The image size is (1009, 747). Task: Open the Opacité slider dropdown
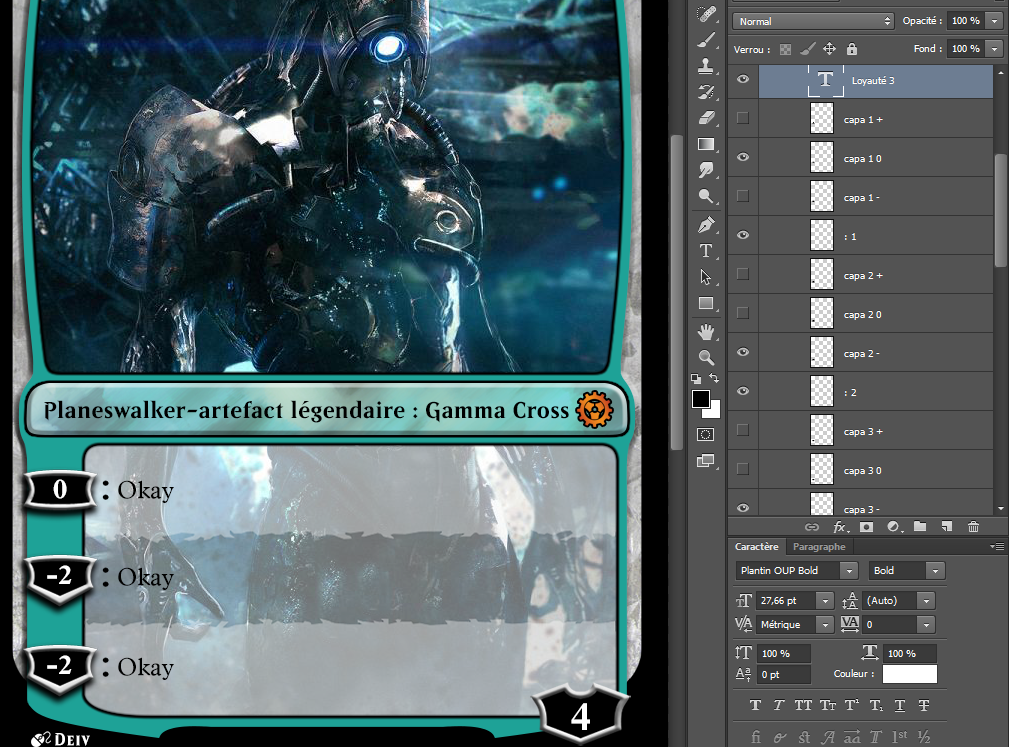[x=994, y=21]
